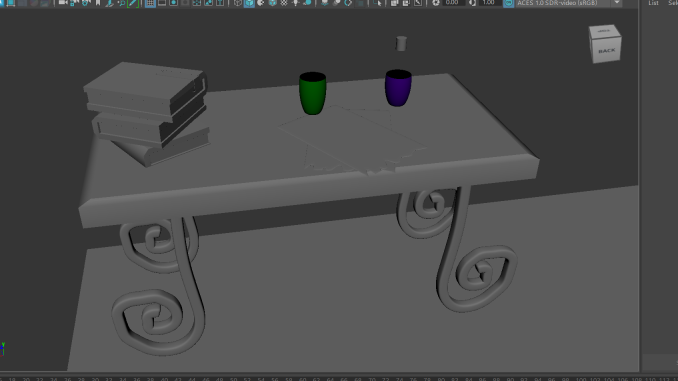
Task: Activate the grease pencil tool icon
Action: (x=133, y=3)
